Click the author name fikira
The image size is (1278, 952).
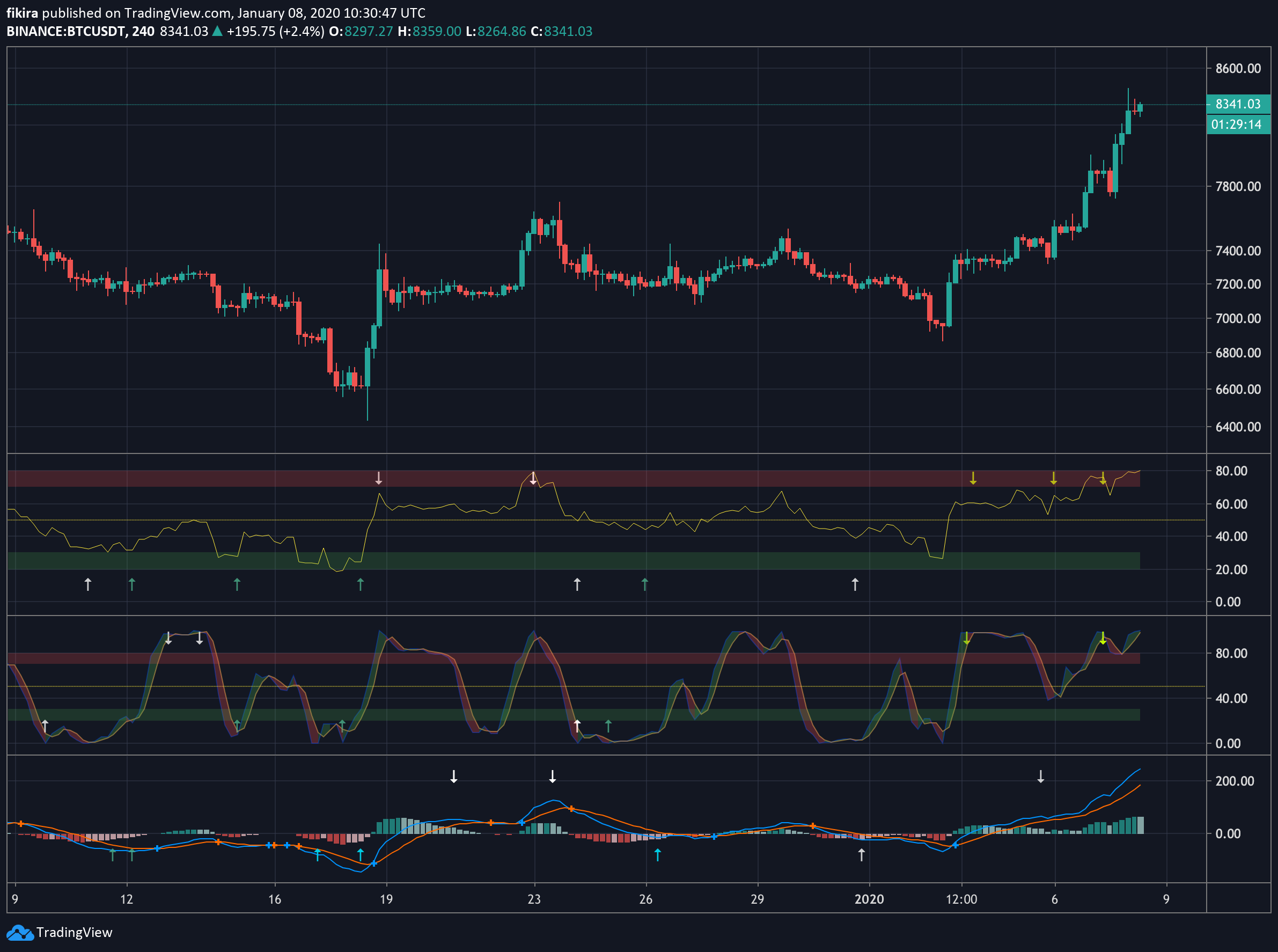22,13
